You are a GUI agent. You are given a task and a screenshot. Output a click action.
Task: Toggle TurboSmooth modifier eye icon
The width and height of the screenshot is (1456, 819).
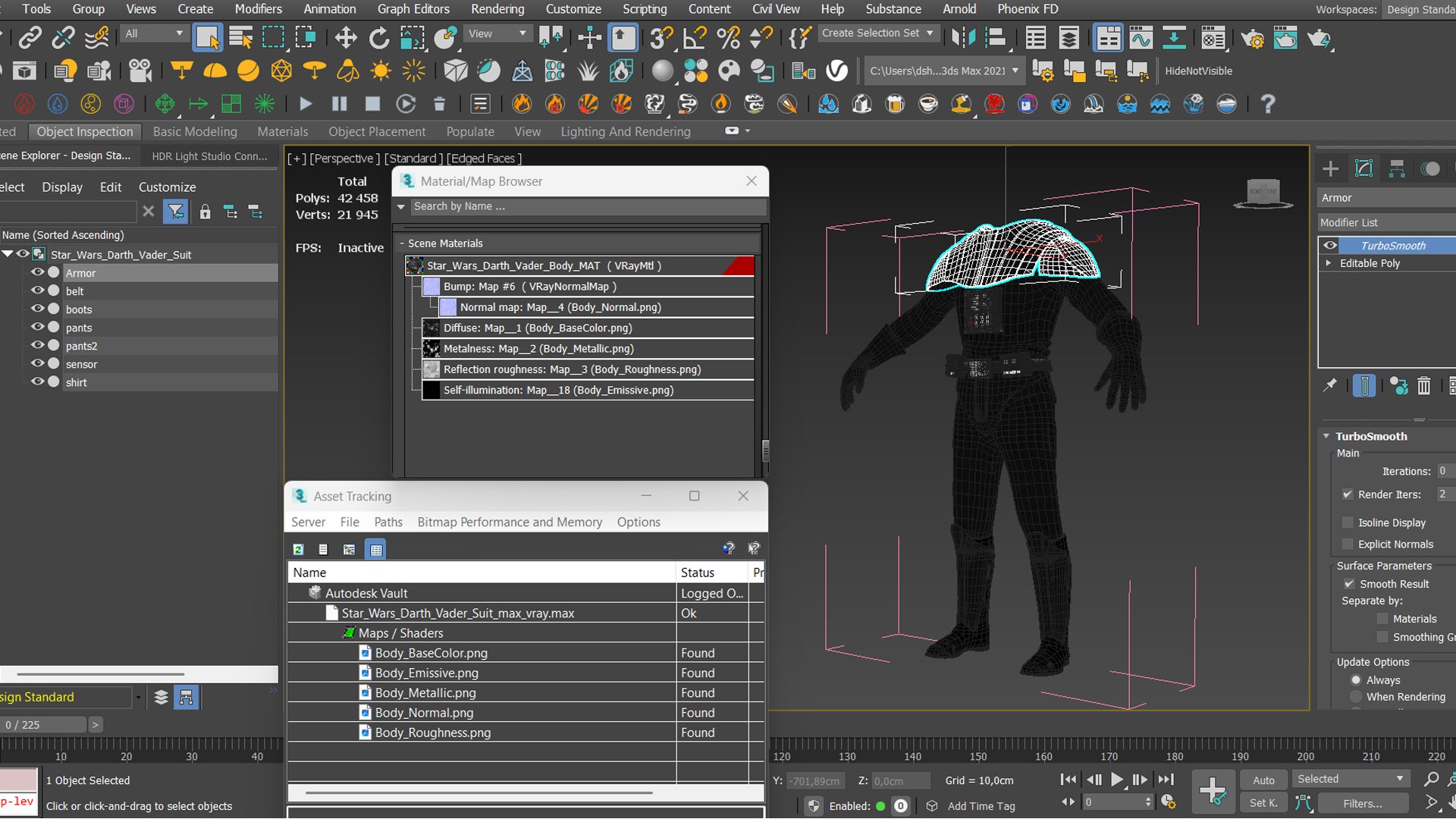[x=1330, y=245]
